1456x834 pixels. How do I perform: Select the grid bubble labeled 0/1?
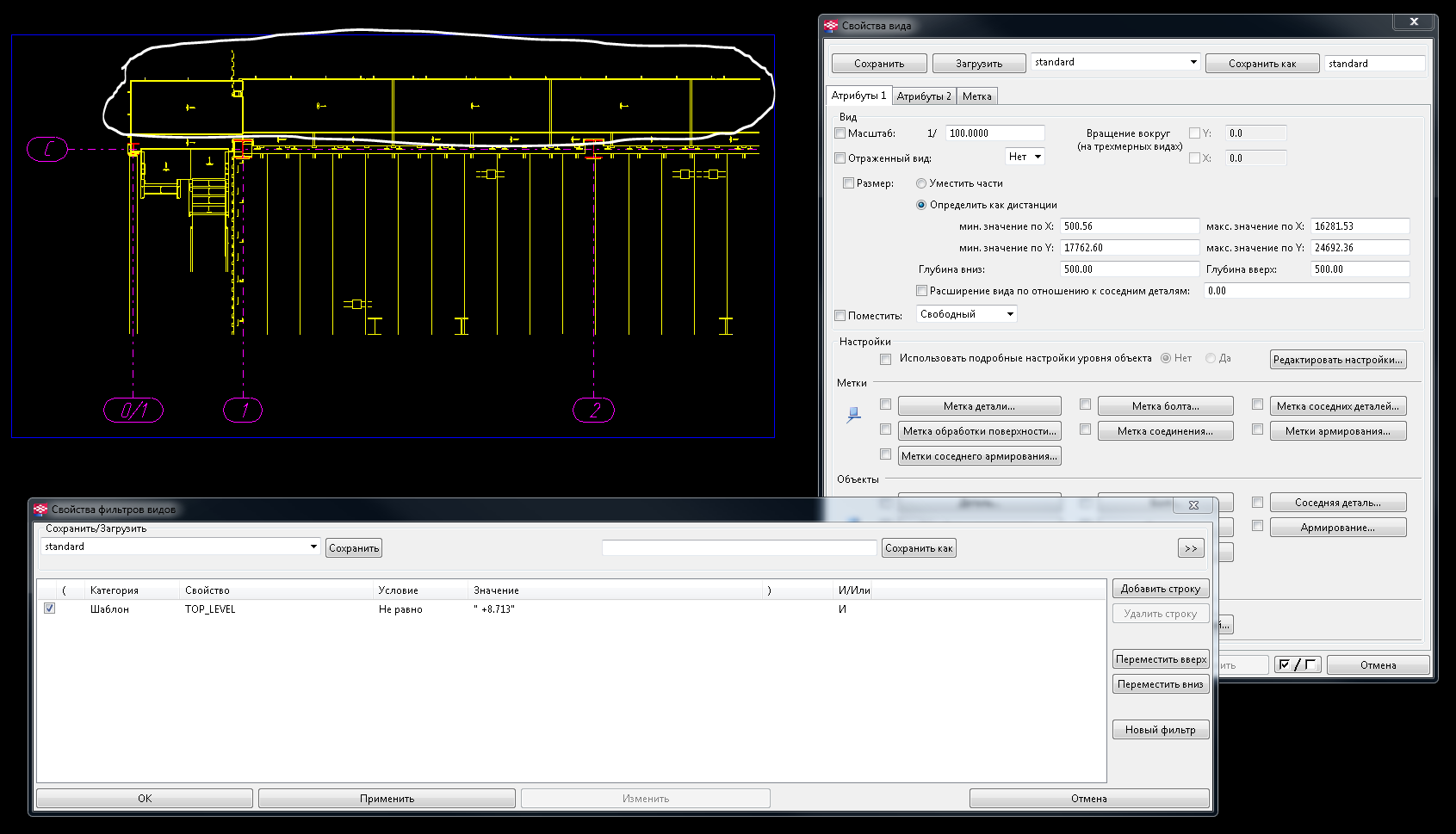tap(133, 411)
